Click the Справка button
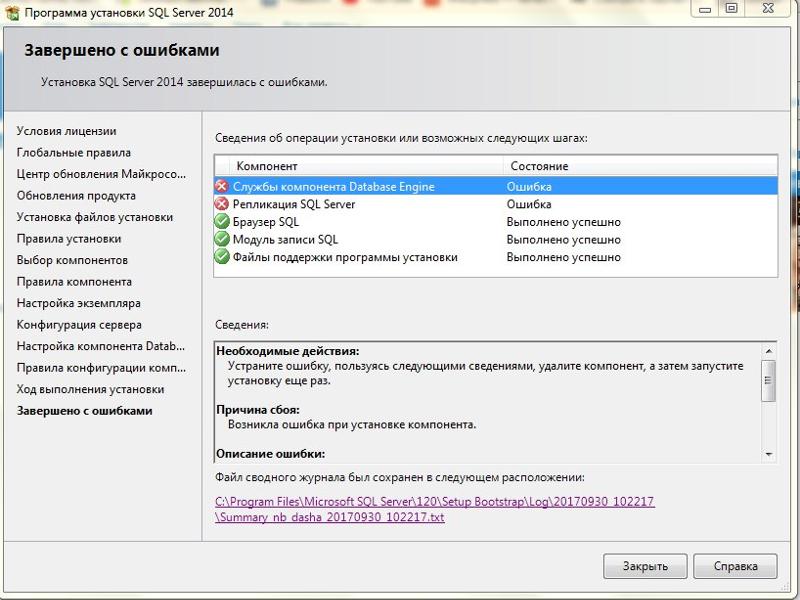Image resolution: width=800 pixels, height=600 pixels. tap(735, 566)
